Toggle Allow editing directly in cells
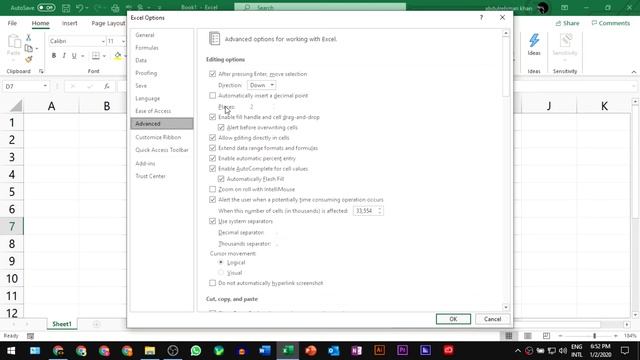640x360 pixels. pos(212,138)
